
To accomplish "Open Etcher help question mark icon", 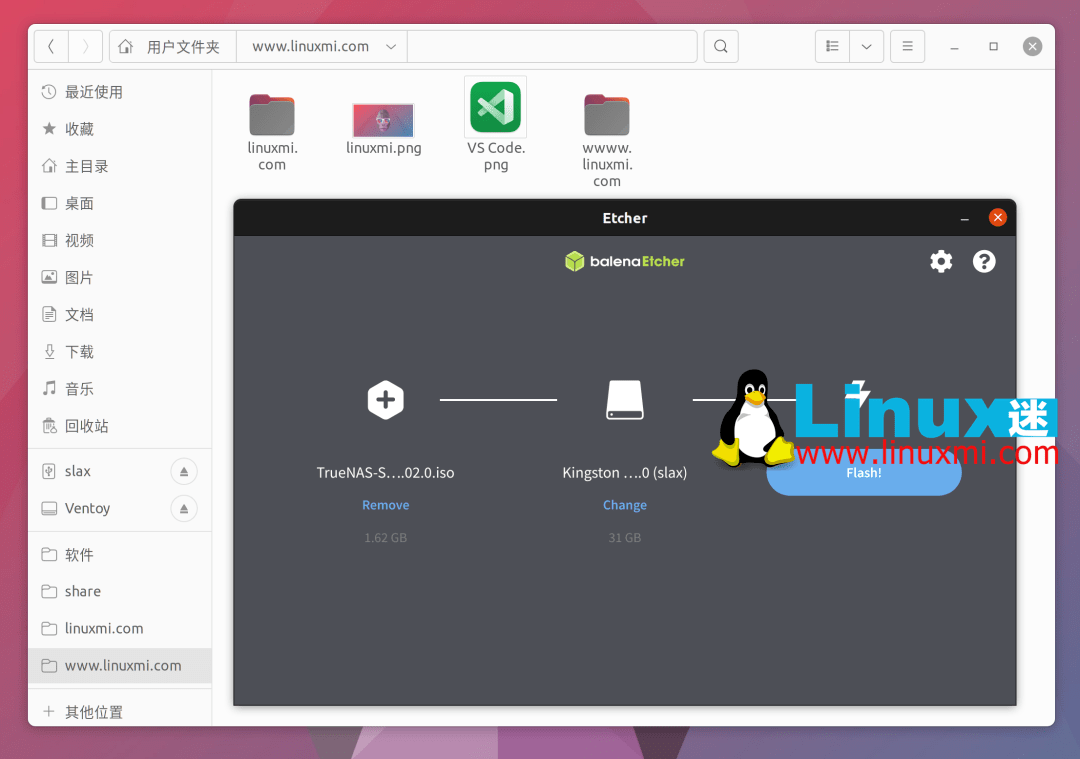I will [x=984, y=262].
